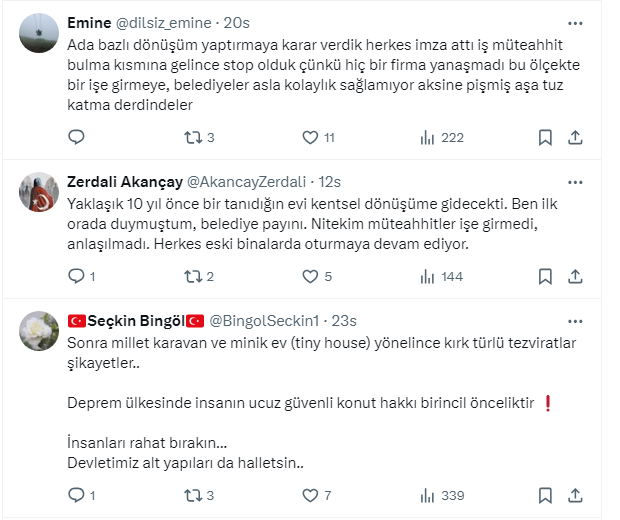Bookmark Emine's tweet
Viewport: 620px width, 520px height.
[545, 137]
